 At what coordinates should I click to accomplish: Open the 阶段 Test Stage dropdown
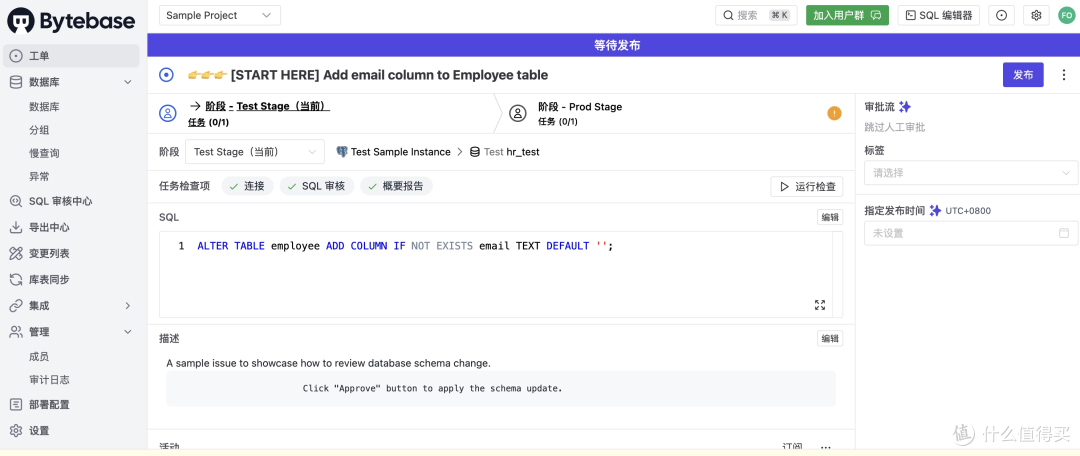click(255, 152)
